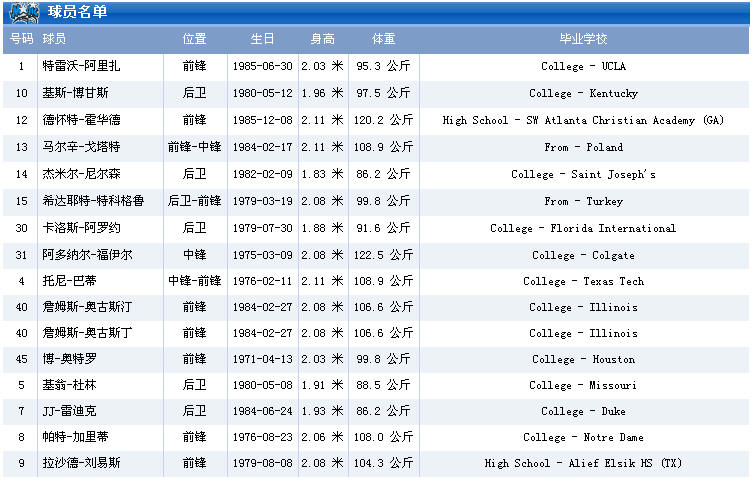Click College - Duke cell
The image size is (753, 496).
(x=583, y=411)
